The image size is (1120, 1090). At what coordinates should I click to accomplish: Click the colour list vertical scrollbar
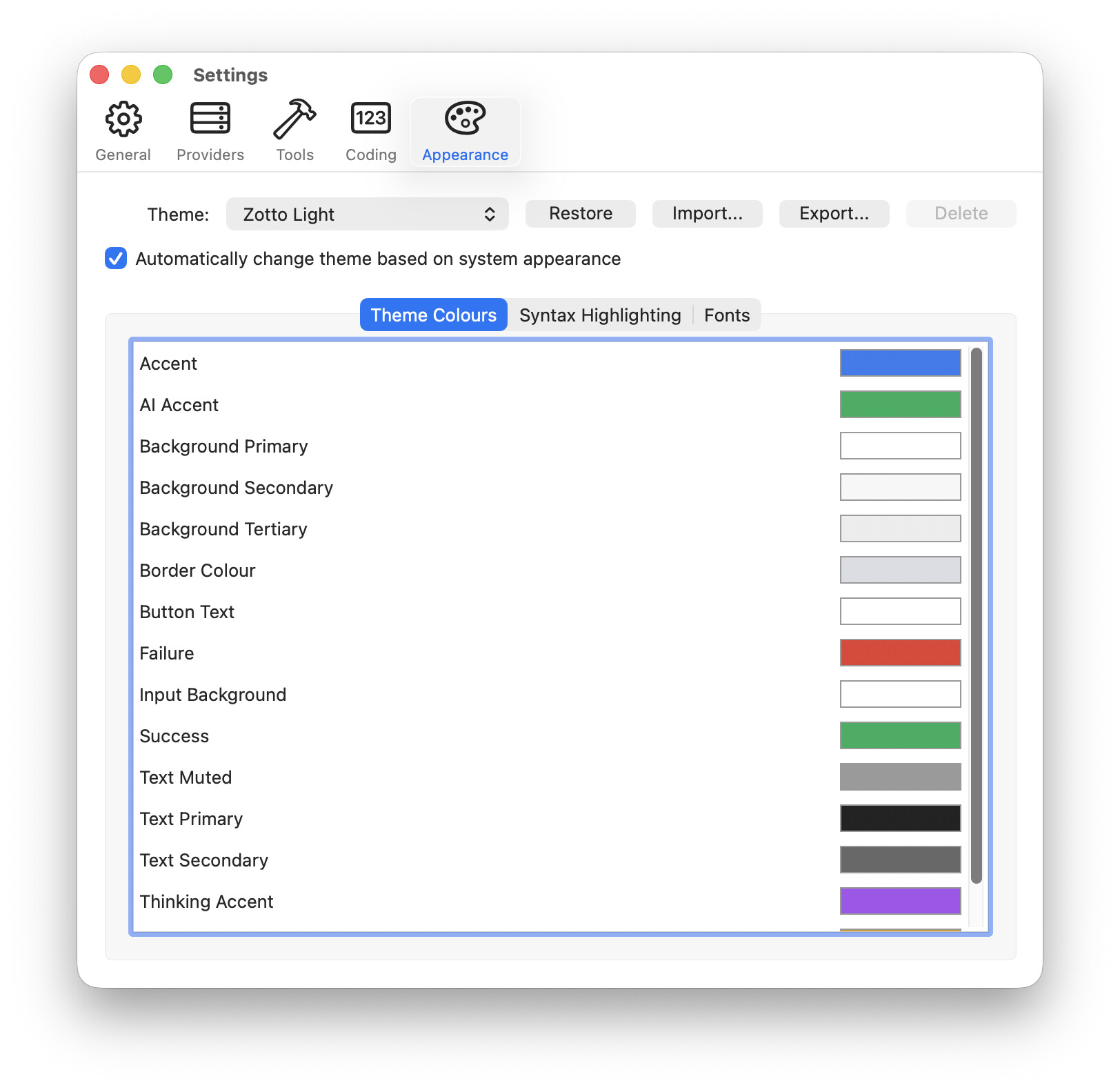pyautogui.click(x=976, y=615)
